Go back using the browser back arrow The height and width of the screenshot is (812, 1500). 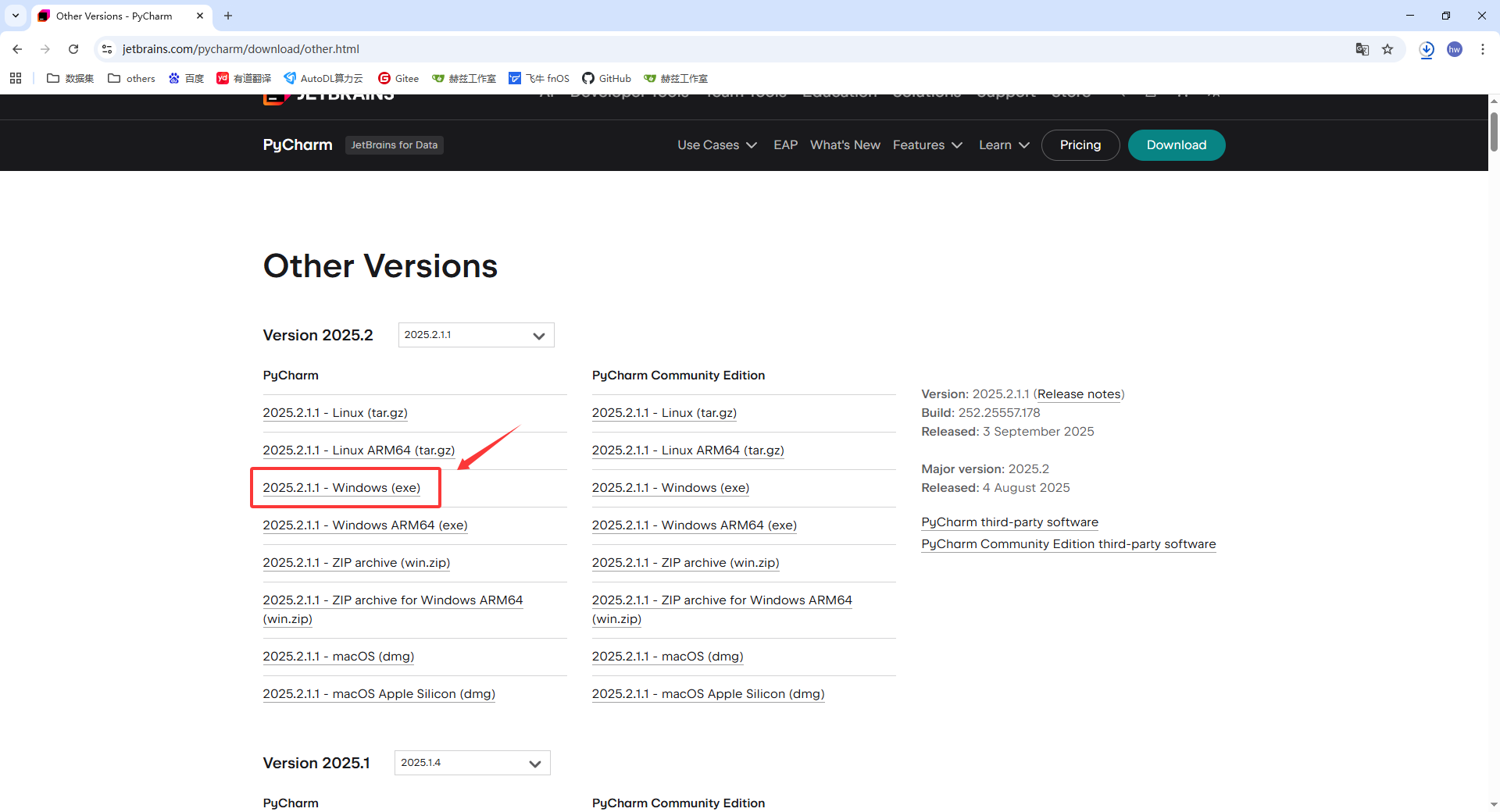[x=17, y=49]
